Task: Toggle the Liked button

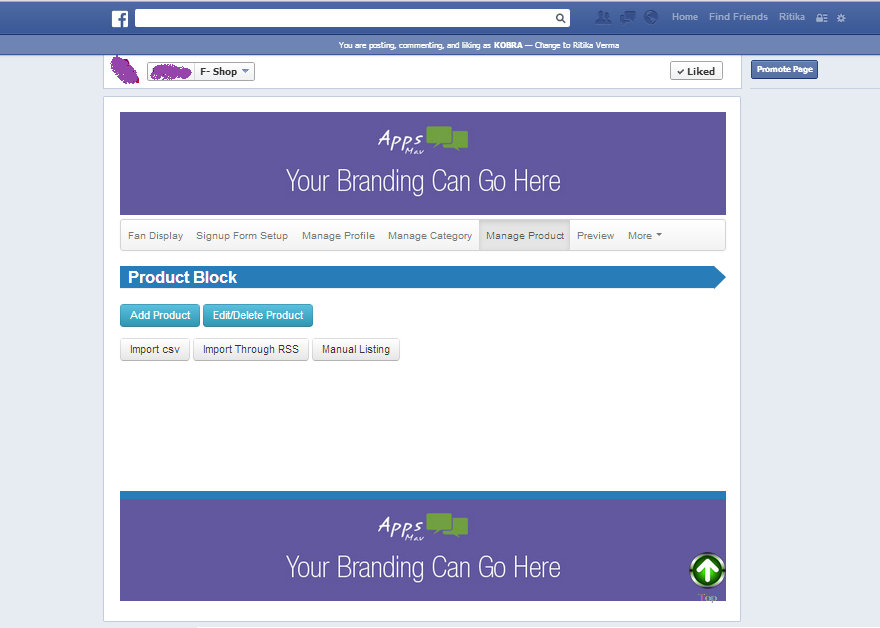Action: pos(696,71)
